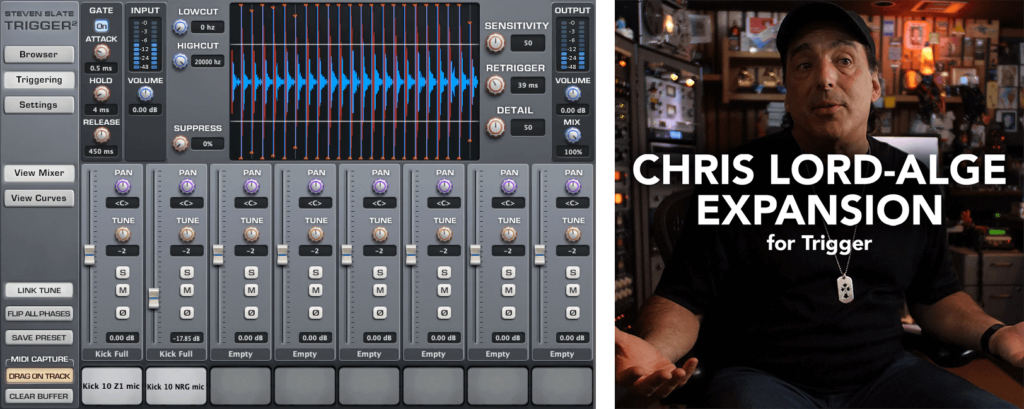
Task: Click the first channel Pan knob
Action: pos(123,187)
